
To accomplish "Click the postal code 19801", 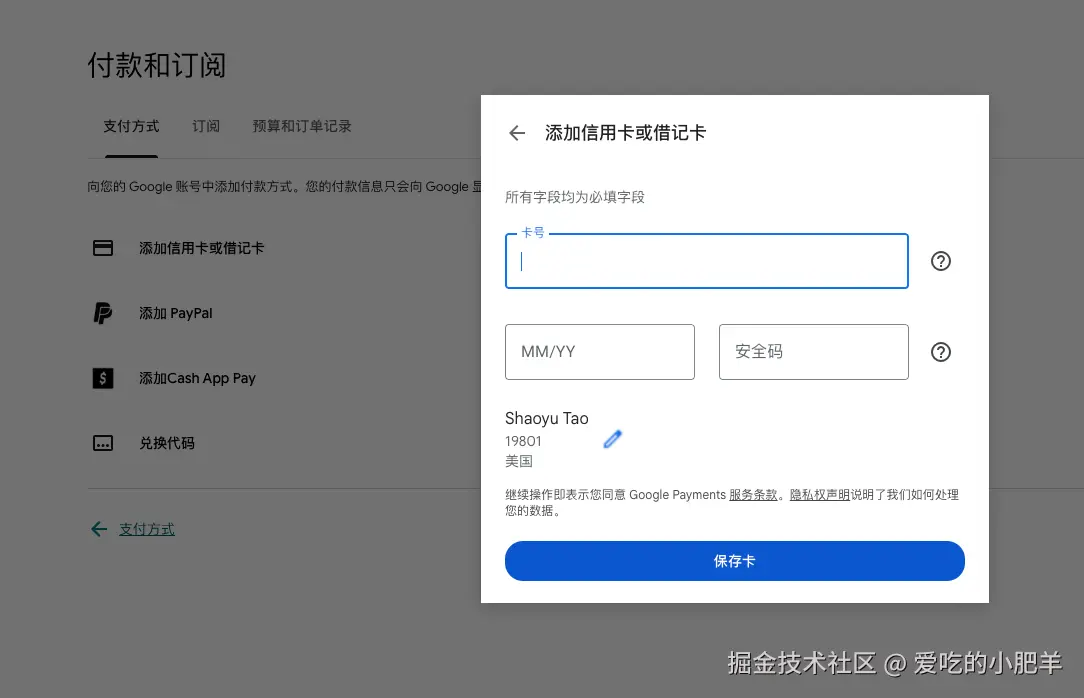I will [523, 441].
